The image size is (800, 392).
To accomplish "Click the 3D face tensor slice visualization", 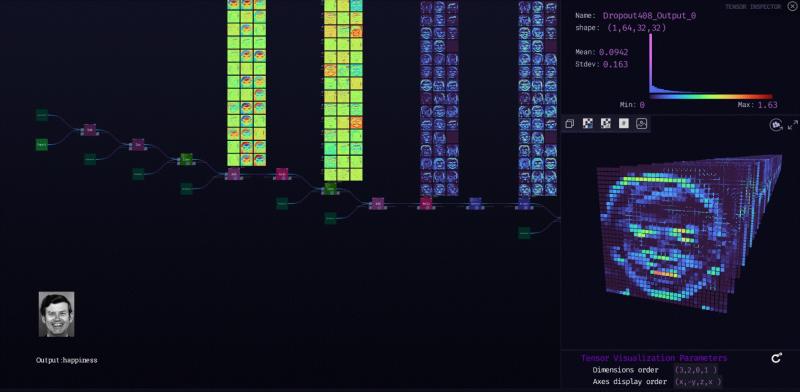I will (x=689, y=232).
